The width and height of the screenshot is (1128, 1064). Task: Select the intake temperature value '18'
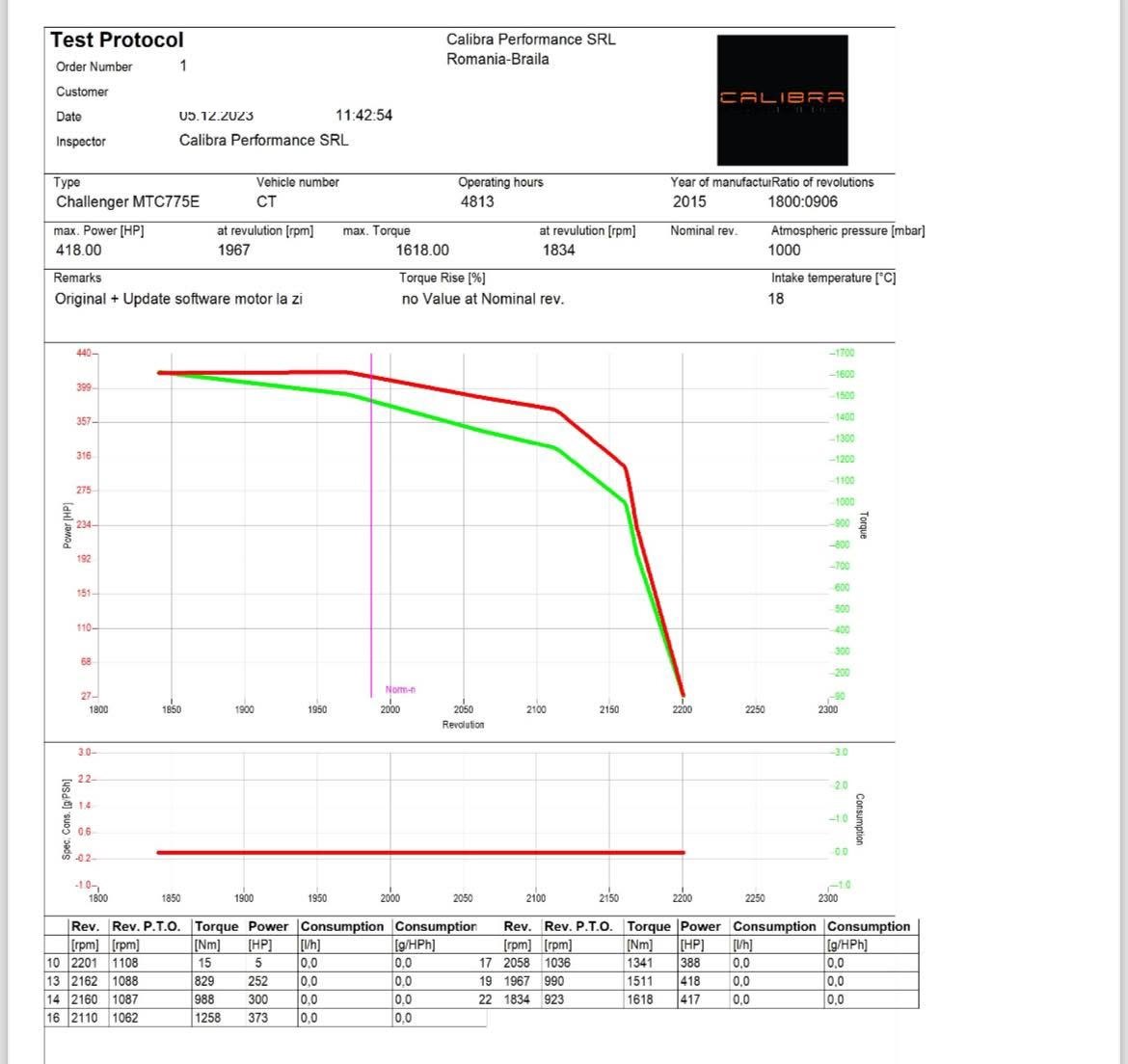tap(775, 299)
